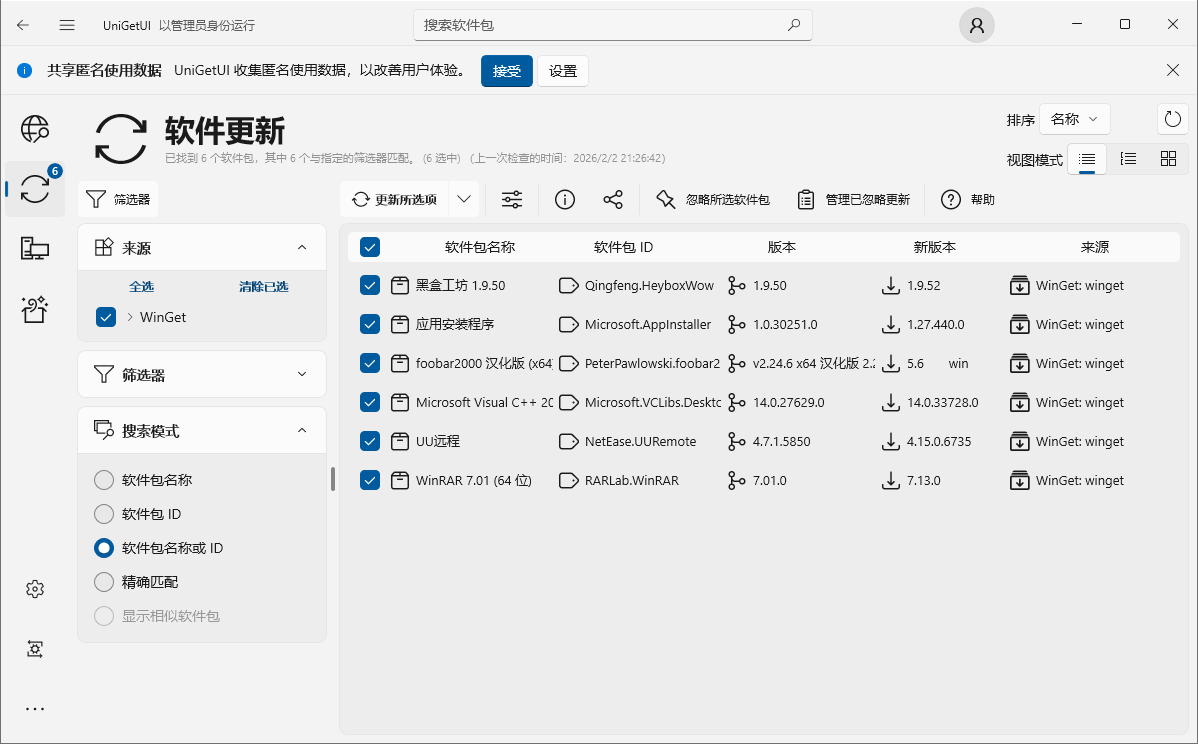Uncheck the WinRAR 7.01 package checkbox

click(370, 480)
